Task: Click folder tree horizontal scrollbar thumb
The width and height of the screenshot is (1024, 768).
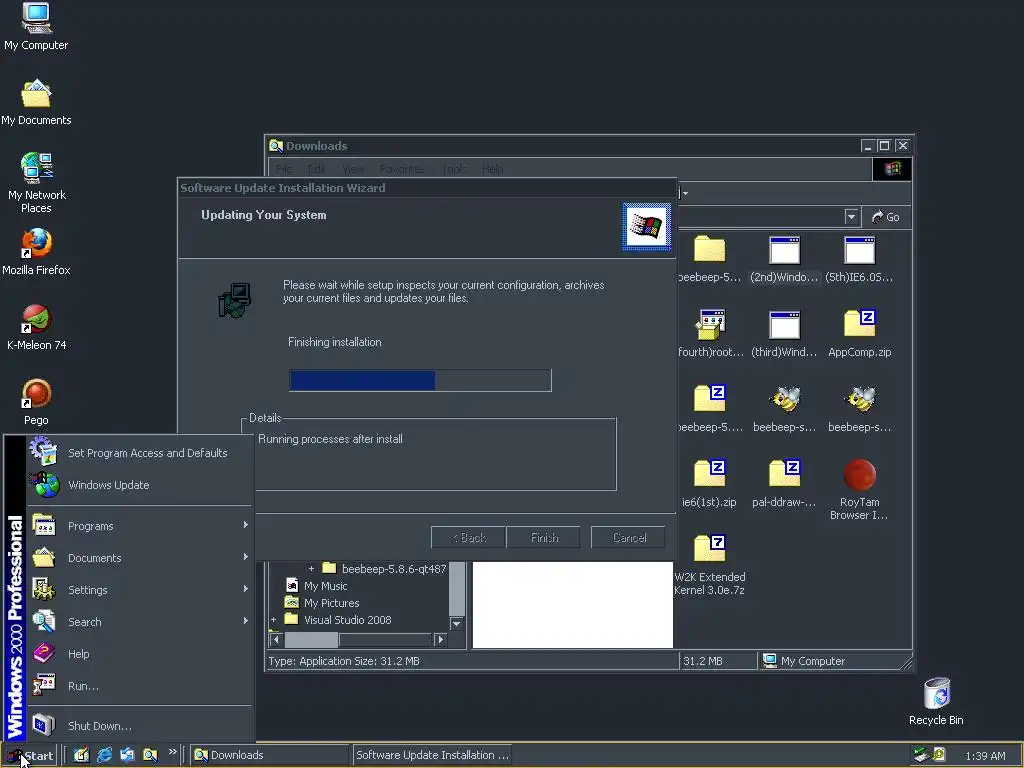Action: coord(312,639)
